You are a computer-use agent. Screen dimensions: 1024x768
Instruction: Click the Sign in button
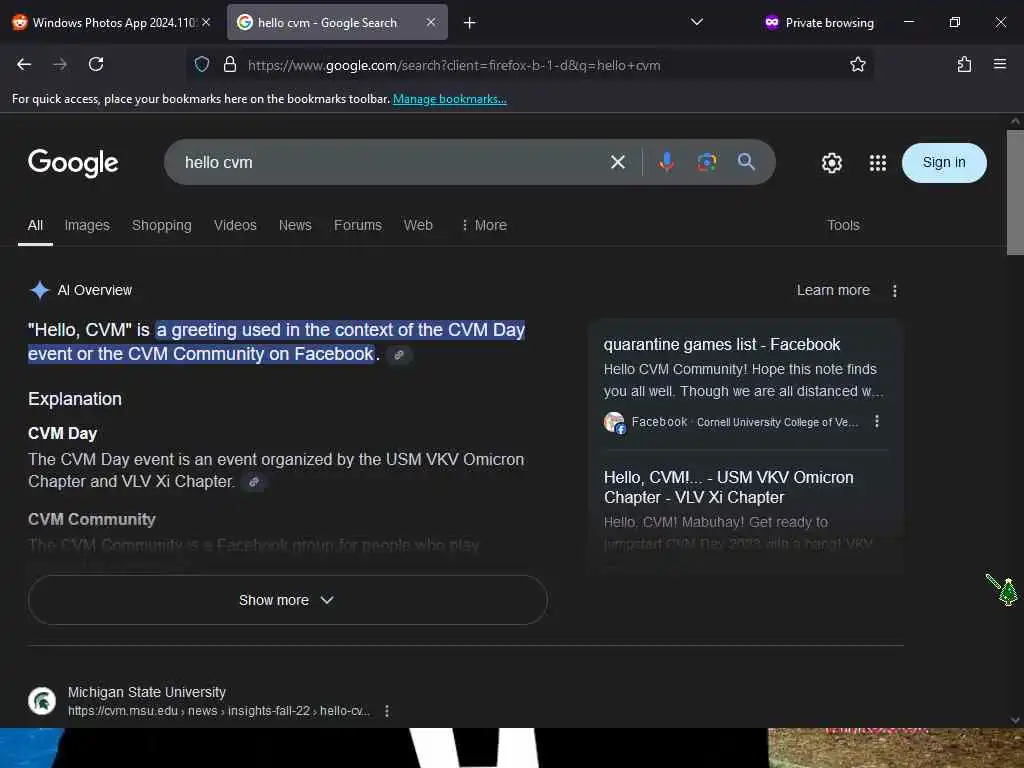click(944, 163)
